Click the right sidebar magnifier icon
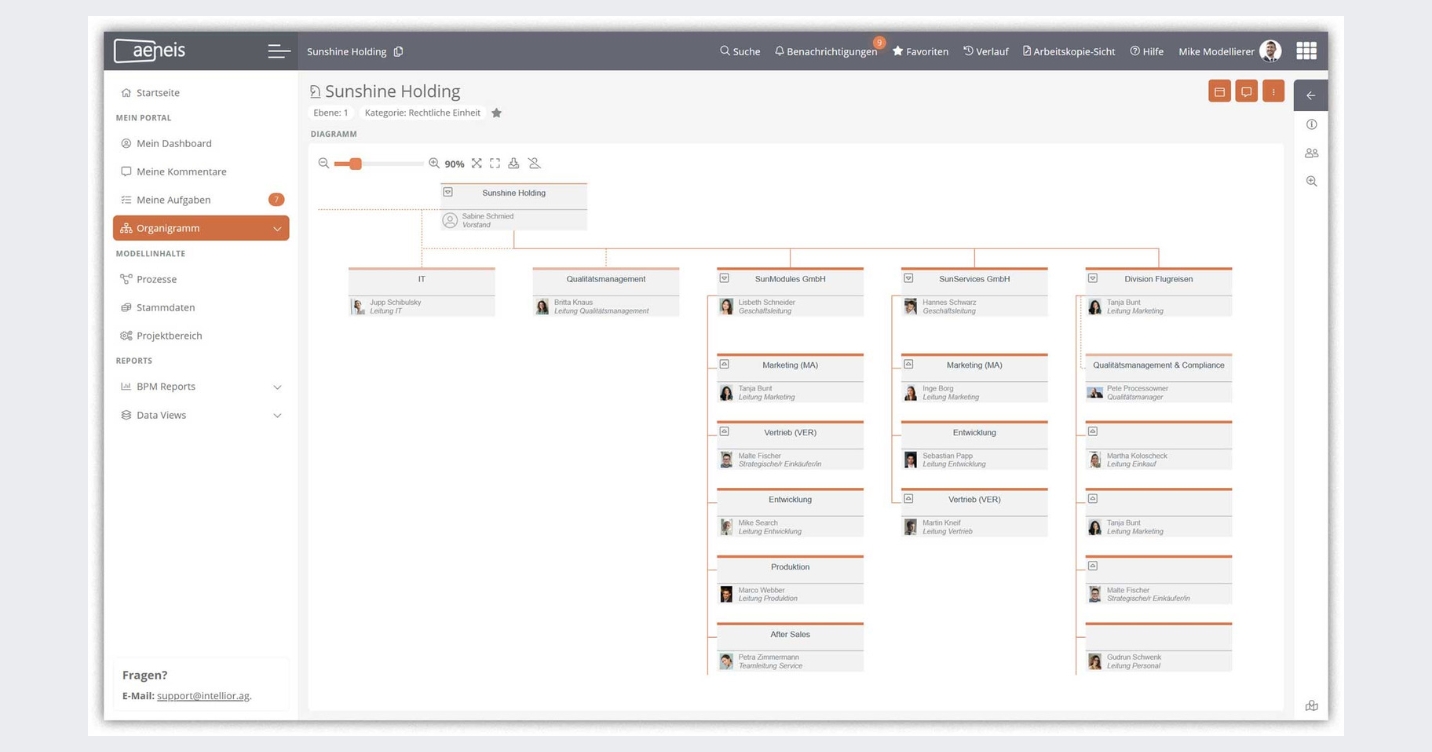The image size is (1432, 752). pos(1311,181)
